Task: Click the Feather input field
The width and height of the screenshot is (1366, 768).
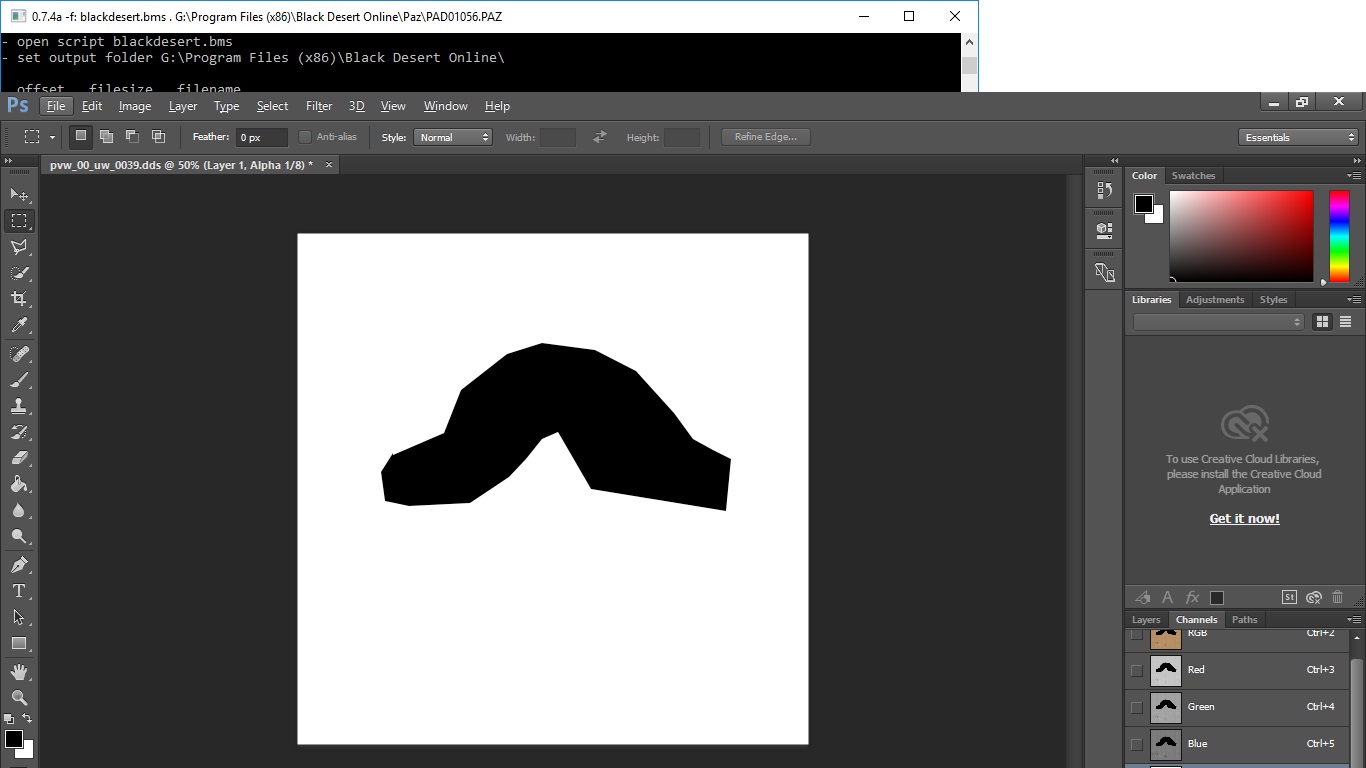Action: tap(261, 137)
